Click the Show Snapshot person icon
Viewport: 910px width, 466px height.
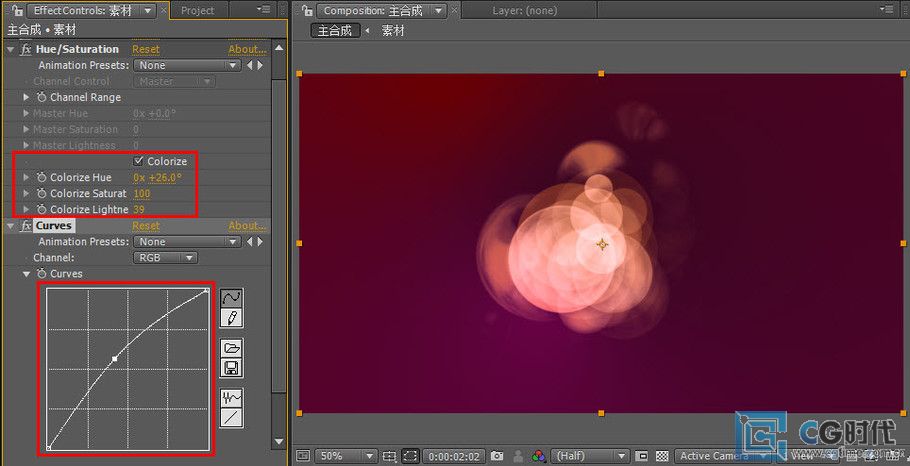coord(518,456)
